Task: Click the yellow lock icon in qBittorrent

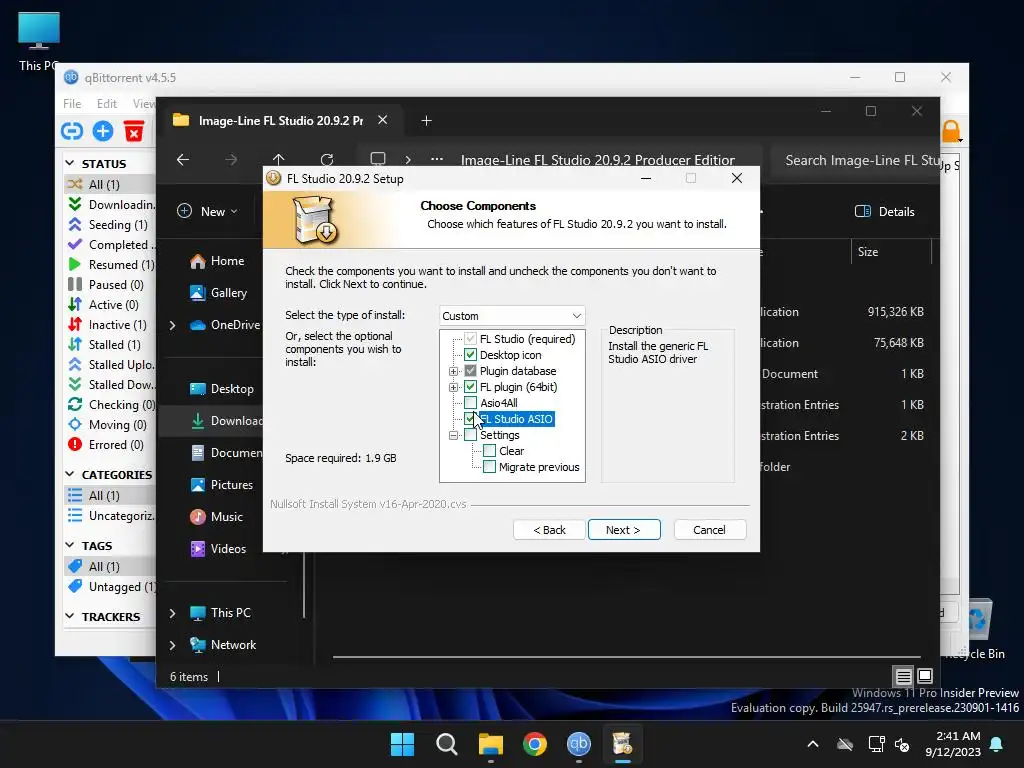Action: coord(951,131)
